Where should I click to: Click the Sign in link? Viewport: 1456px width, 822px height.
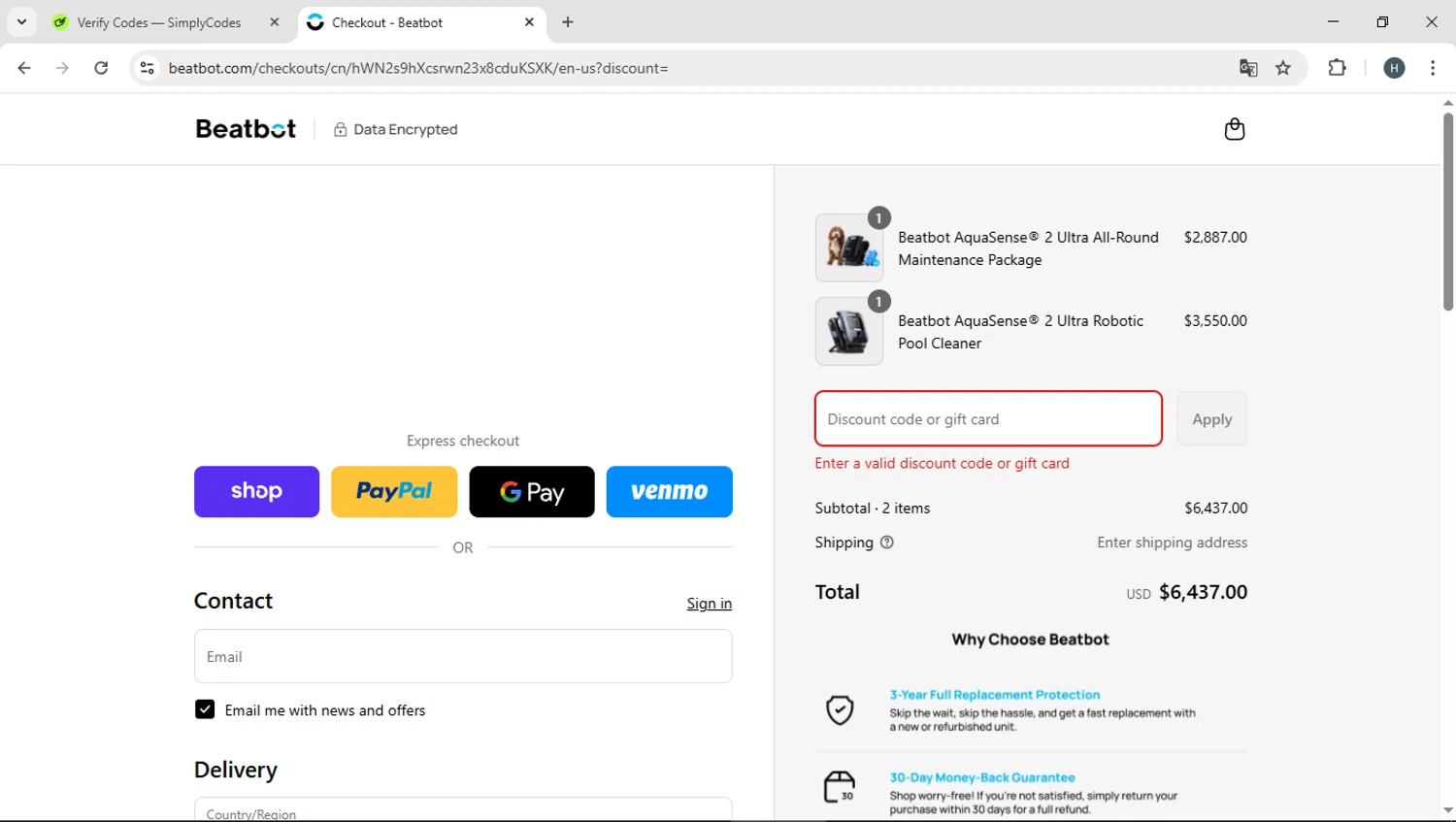click(710, 604)
